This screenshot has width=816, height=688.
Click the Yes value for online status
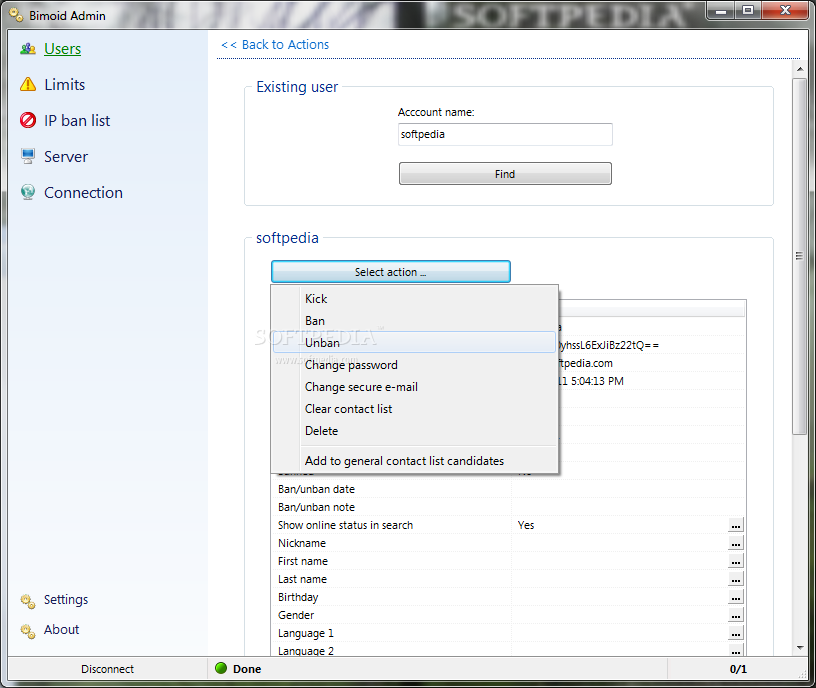(x=526, y=525)
